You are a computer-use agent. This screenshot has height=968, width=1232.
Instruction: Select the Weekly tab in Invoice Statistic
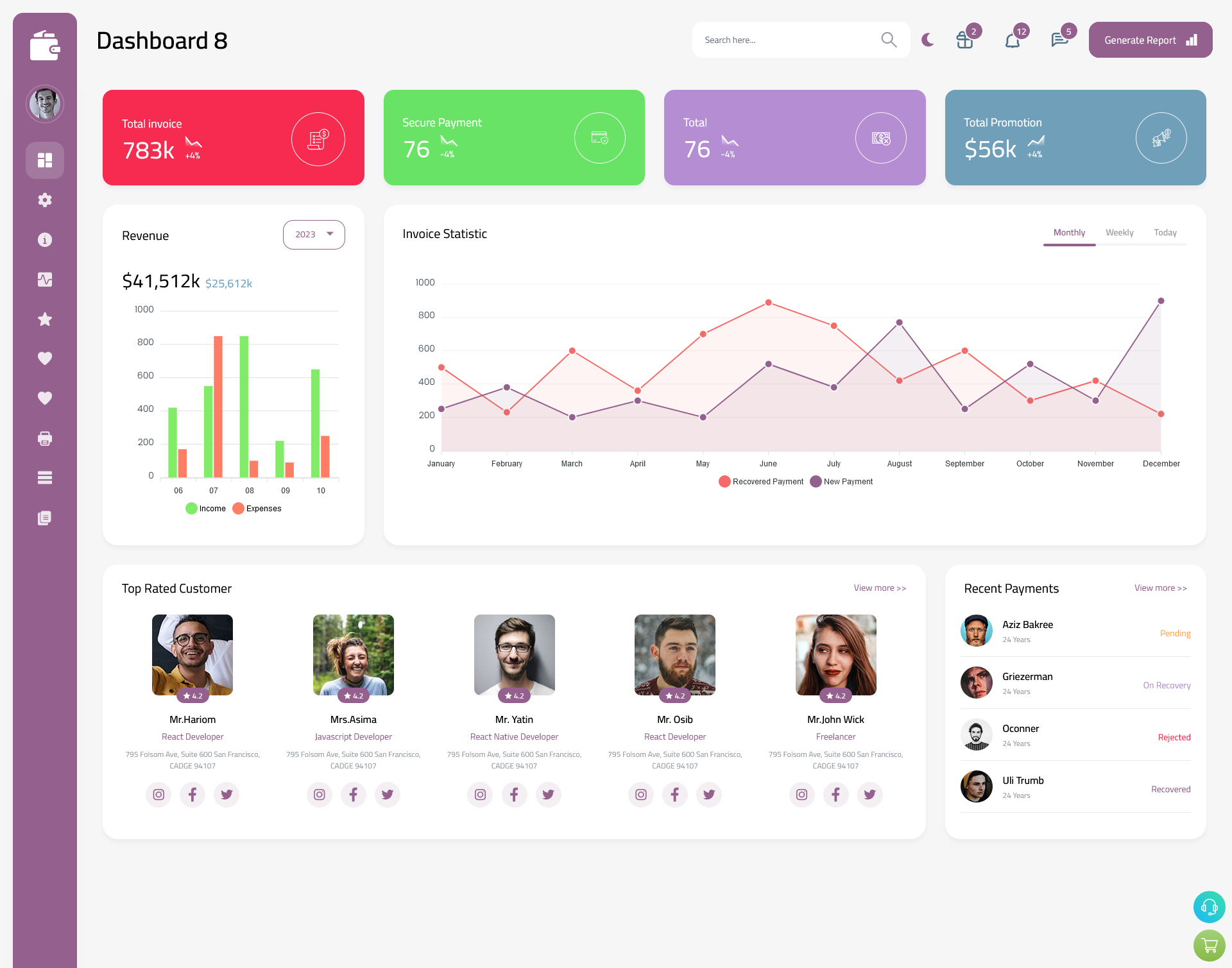(x=1119, y=232)
